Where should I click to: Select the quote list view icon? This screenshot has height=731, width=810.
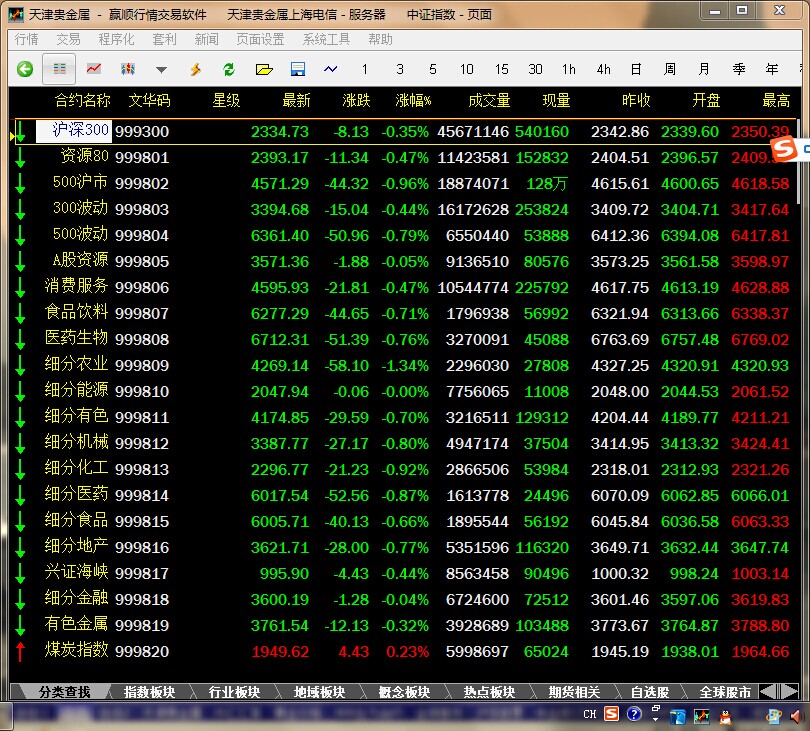pos(59,69)
